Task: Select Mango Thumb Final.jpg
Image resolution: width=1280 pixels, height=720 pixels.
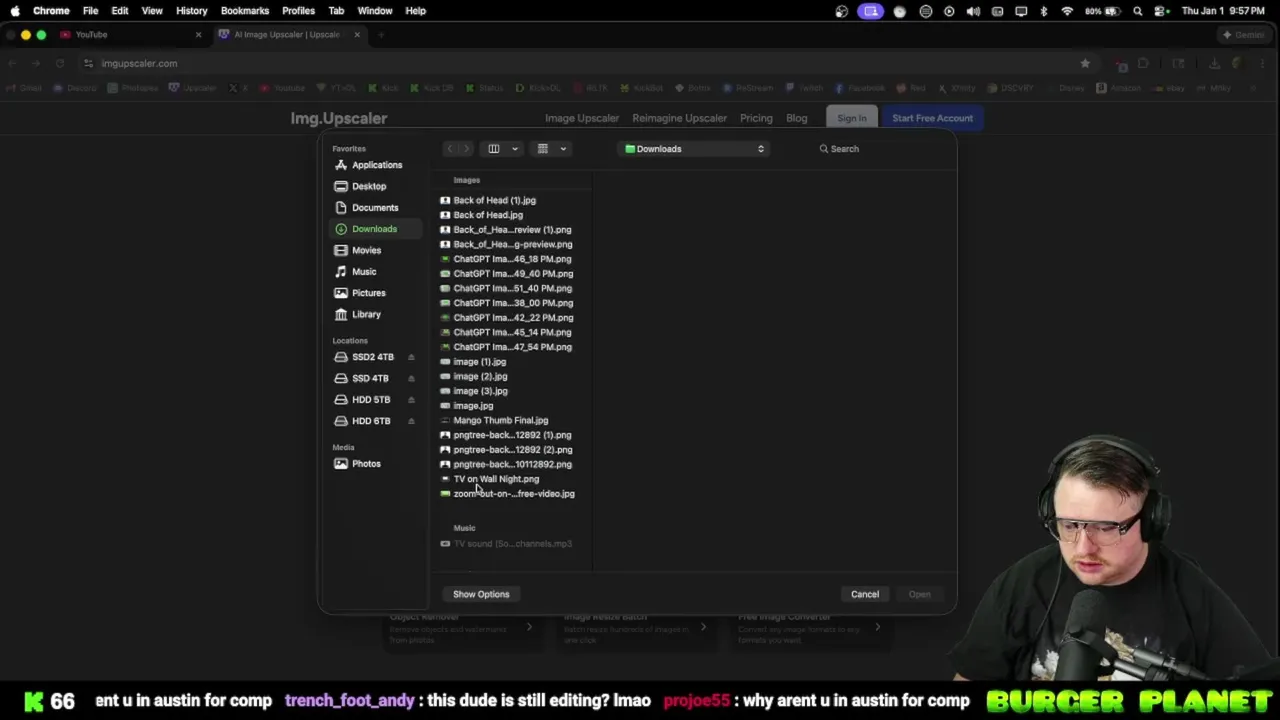Action: (501, 421)
